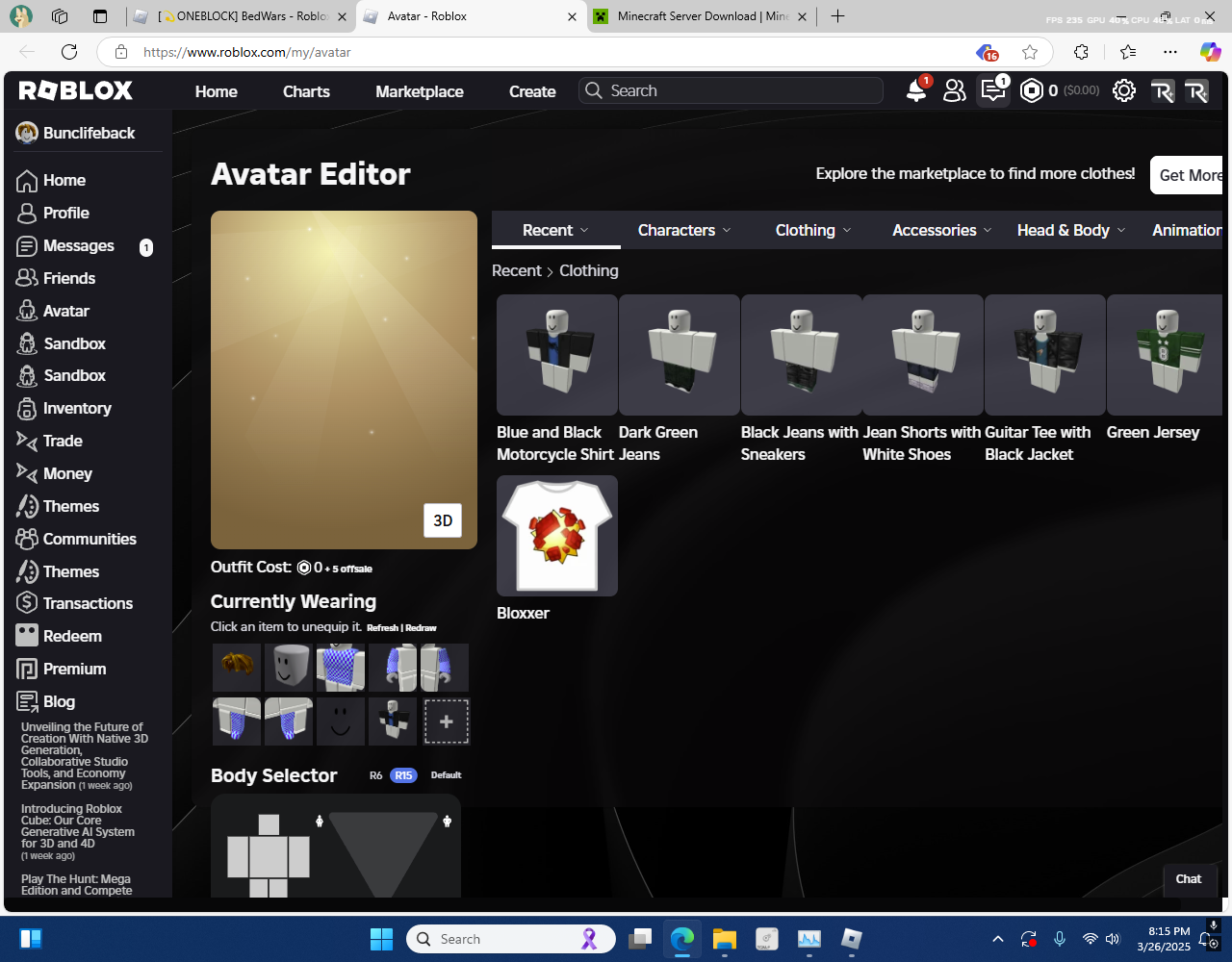Expand the Accessories dropdown tab
The width and height of the screenshot is (1232, 962).
click(x=942, y=230)
